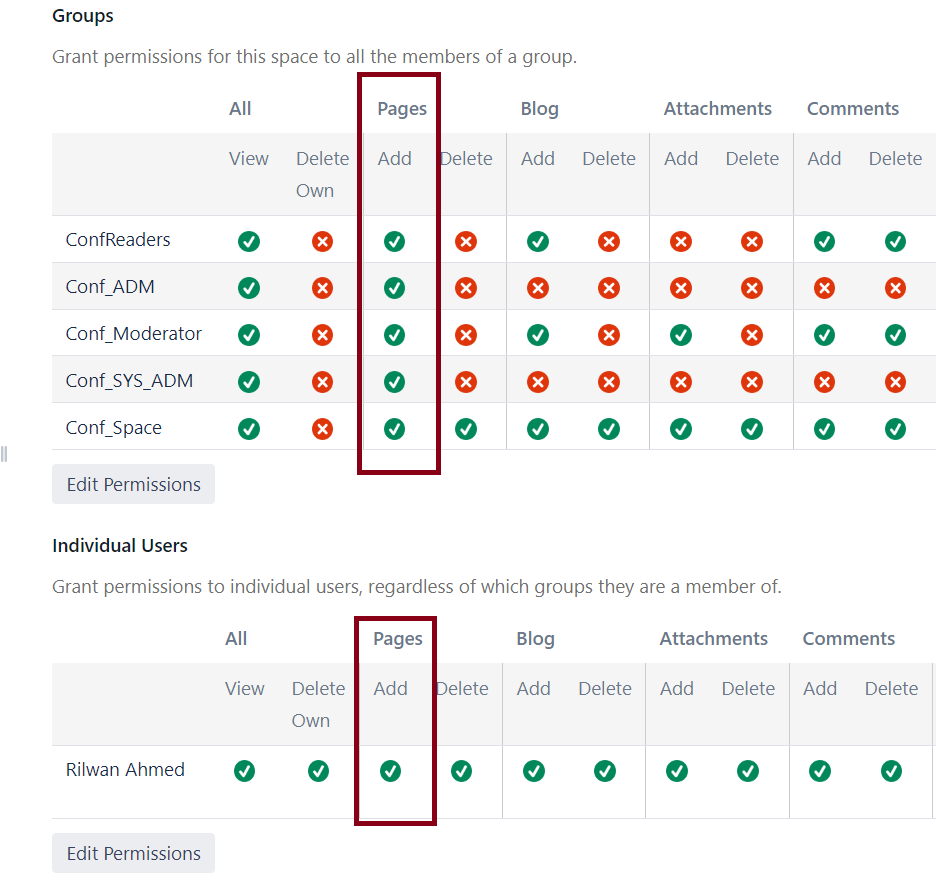Click Rilwan Ahmed Delete Own green checkmark
Screen dimensions: 936x892
pos(318,771)
